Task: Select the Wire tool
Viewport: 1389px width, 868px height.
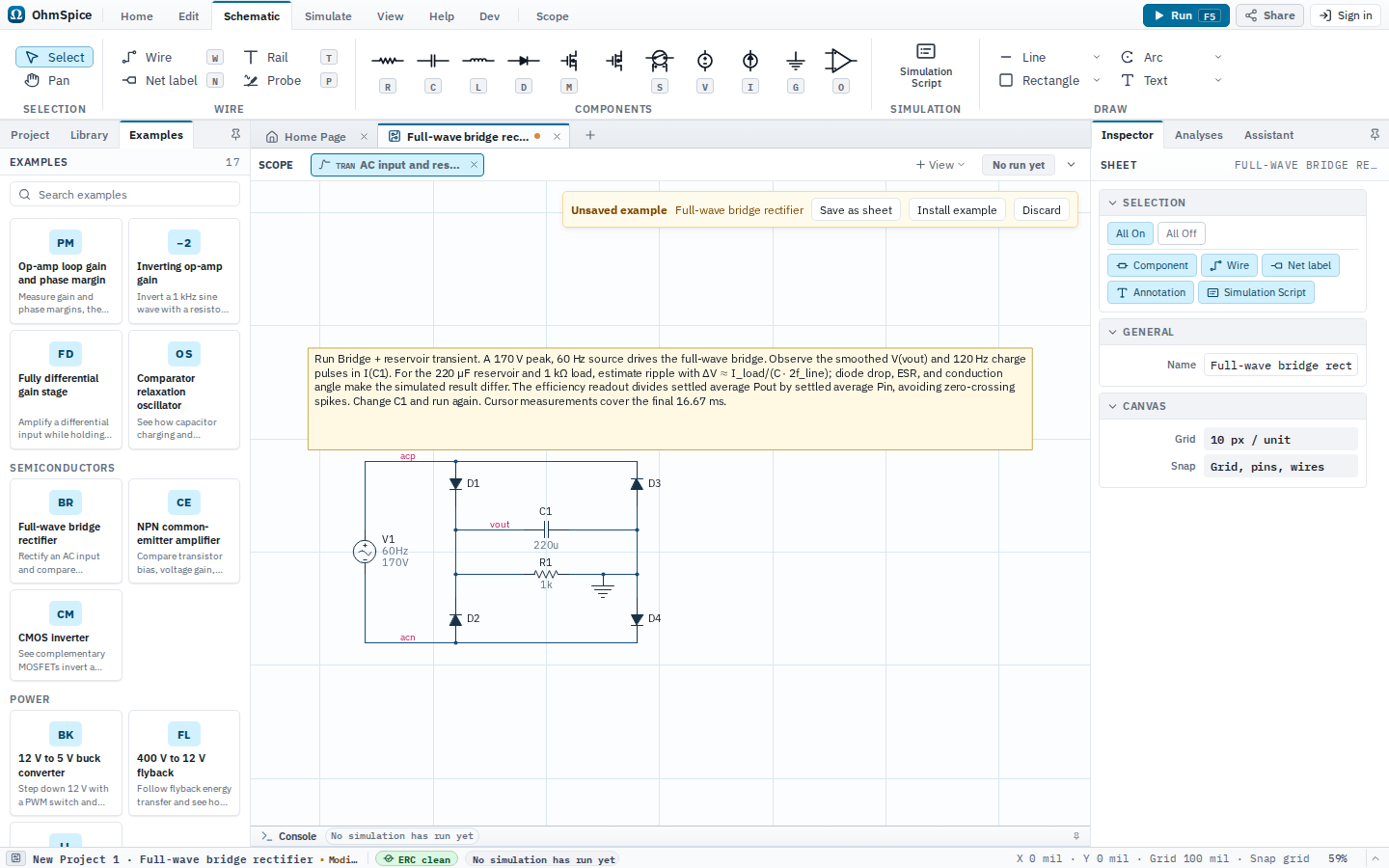Action: 173,58
